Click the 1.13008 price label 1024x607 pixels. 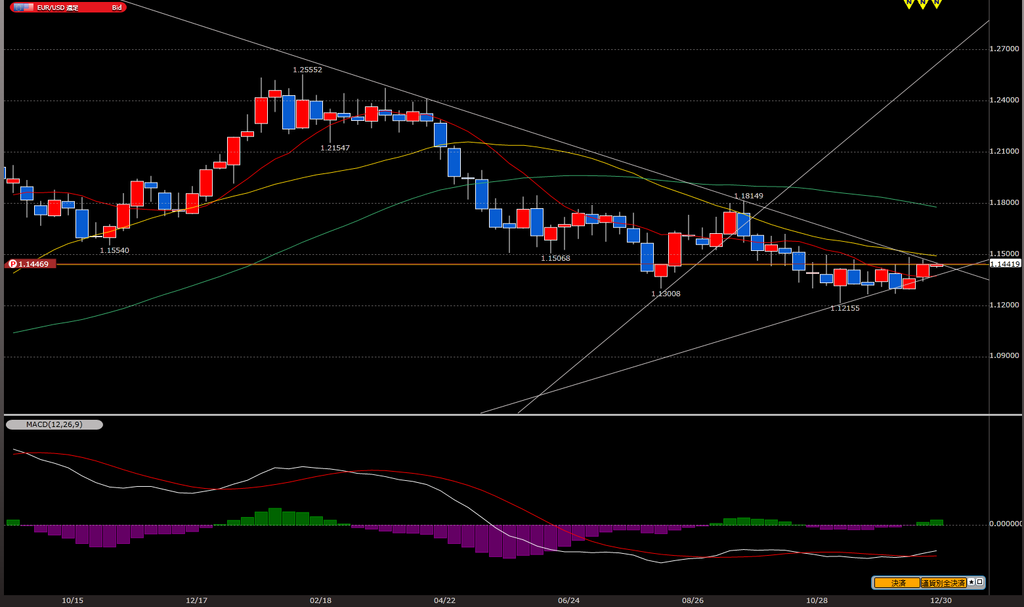point(665,294)
